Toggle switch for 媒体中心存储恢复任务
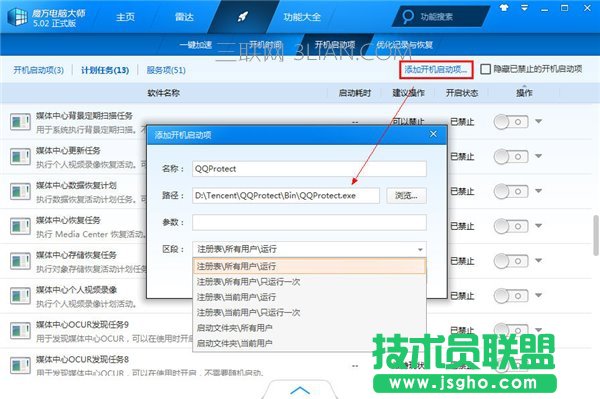 point(511,261)
